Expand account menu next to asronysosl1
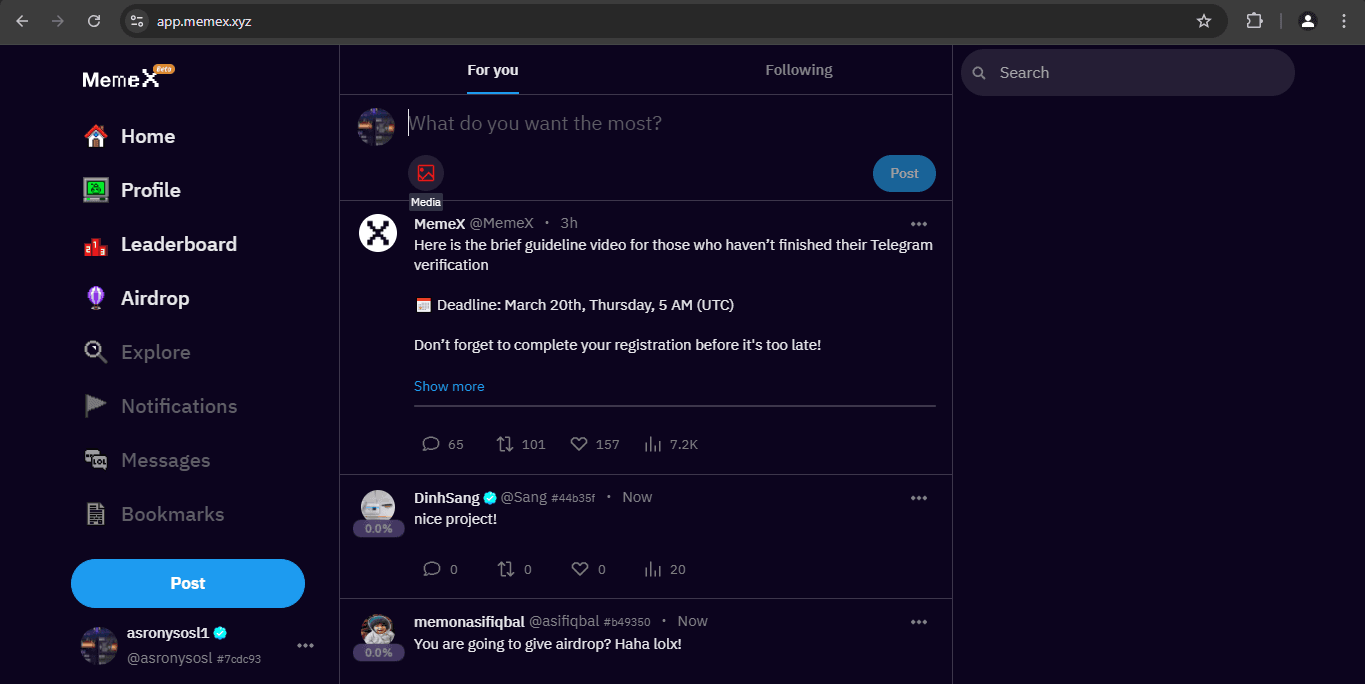1365x684 pixels. tap(306, 646)
